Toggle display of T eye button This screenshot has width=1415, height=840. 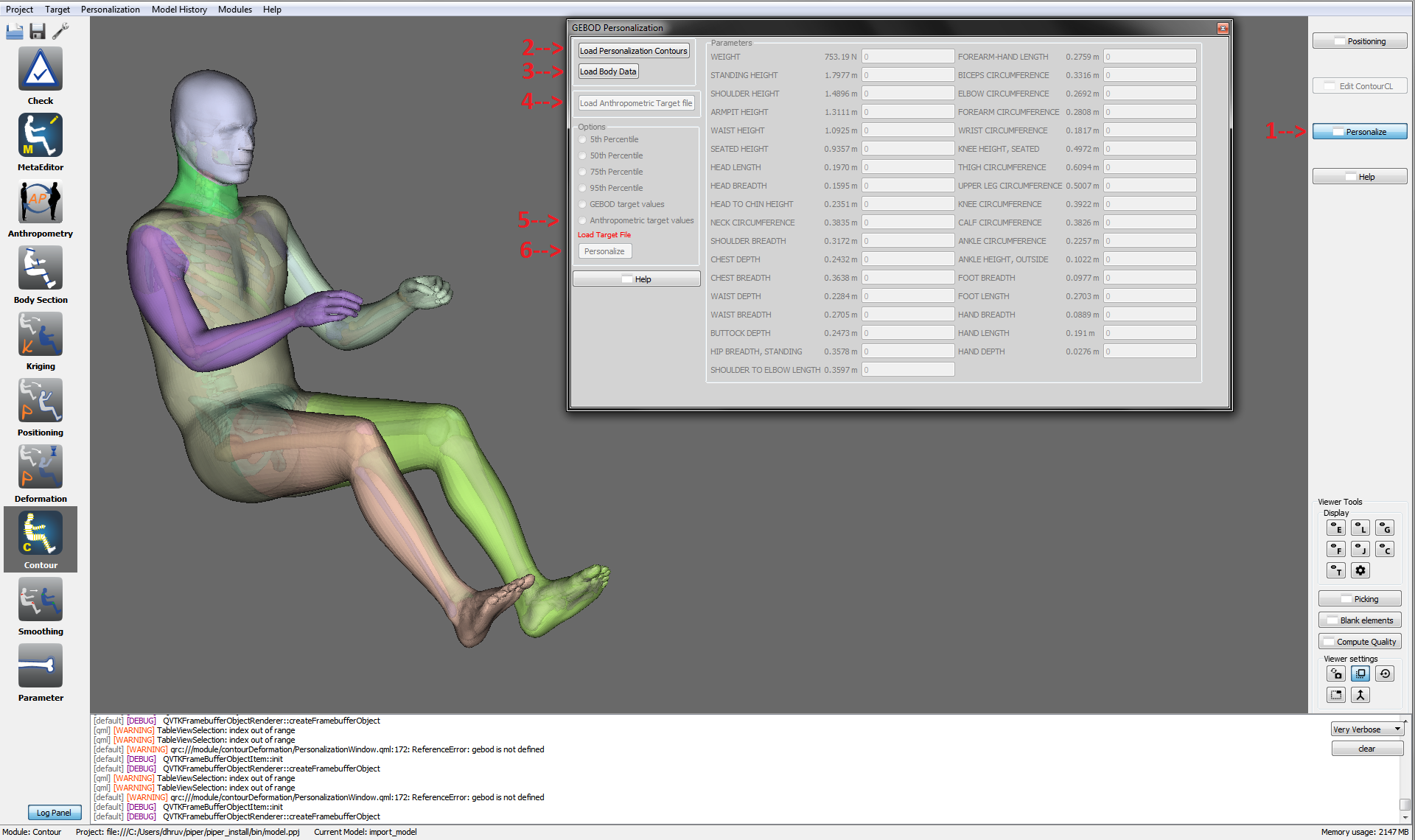pos(1336,571)
